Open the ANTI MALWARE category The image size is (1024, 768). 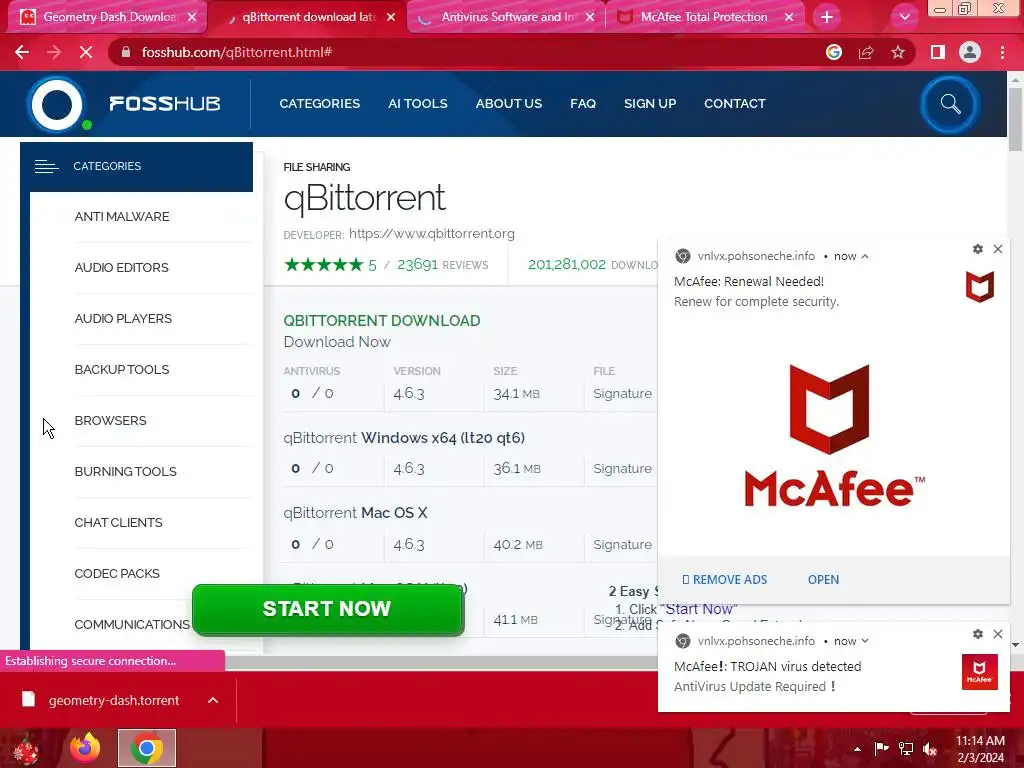[x=121, y=217]
